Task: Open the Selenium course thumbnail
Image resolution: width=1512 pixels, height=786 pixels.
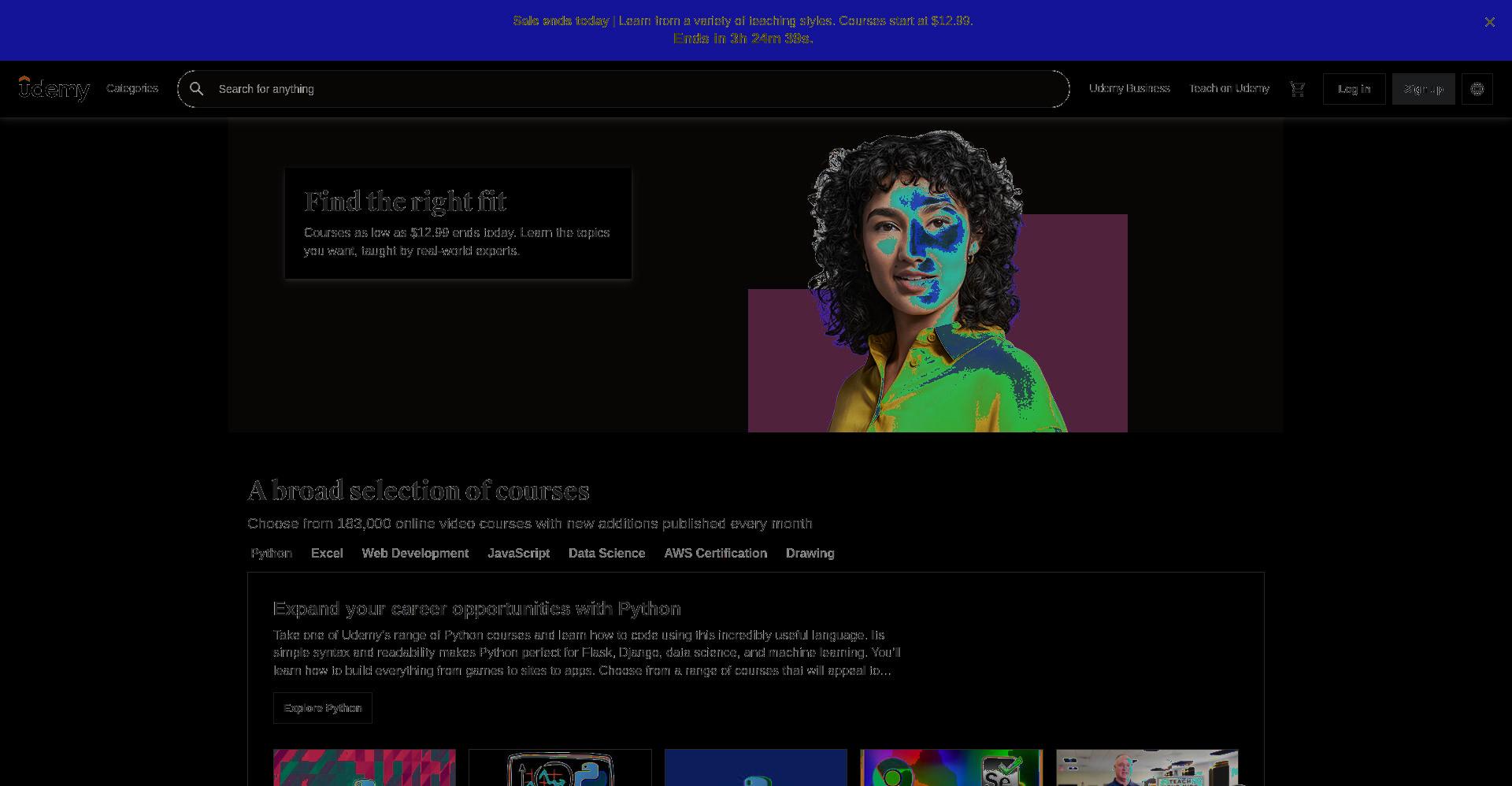Action: [951, 768]
